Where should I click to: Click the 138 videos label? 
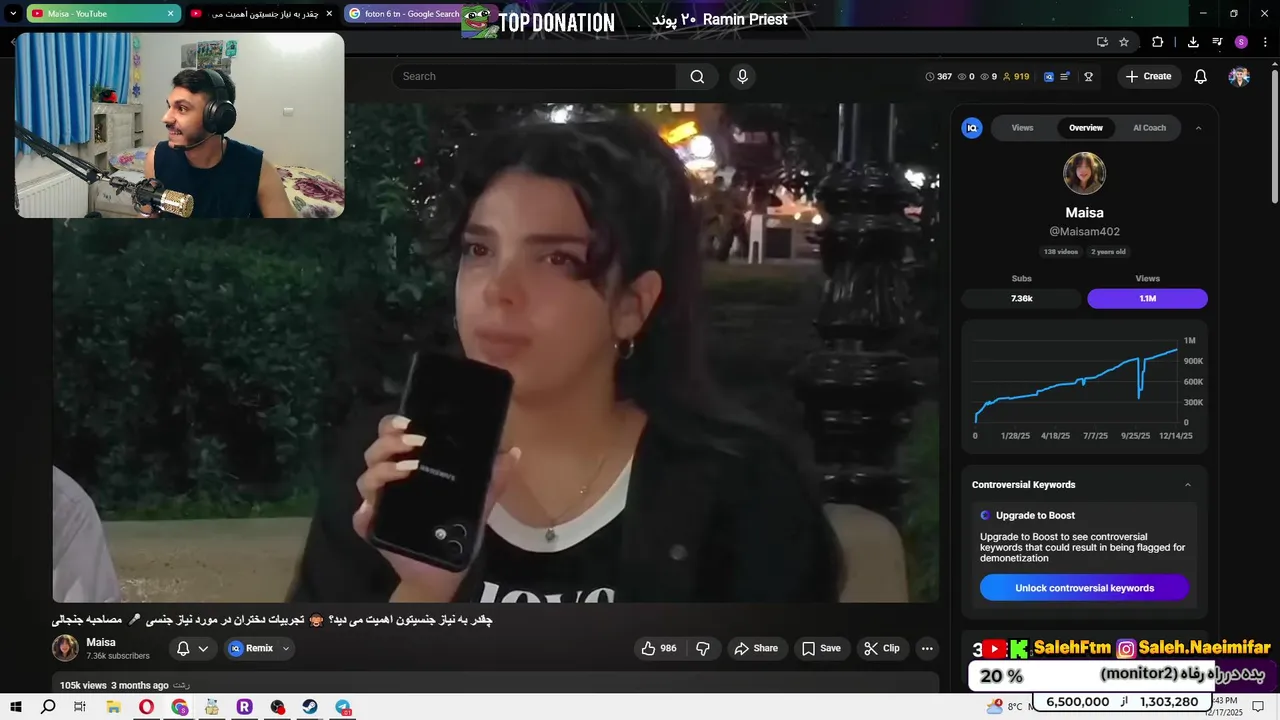coord(1061,252)
